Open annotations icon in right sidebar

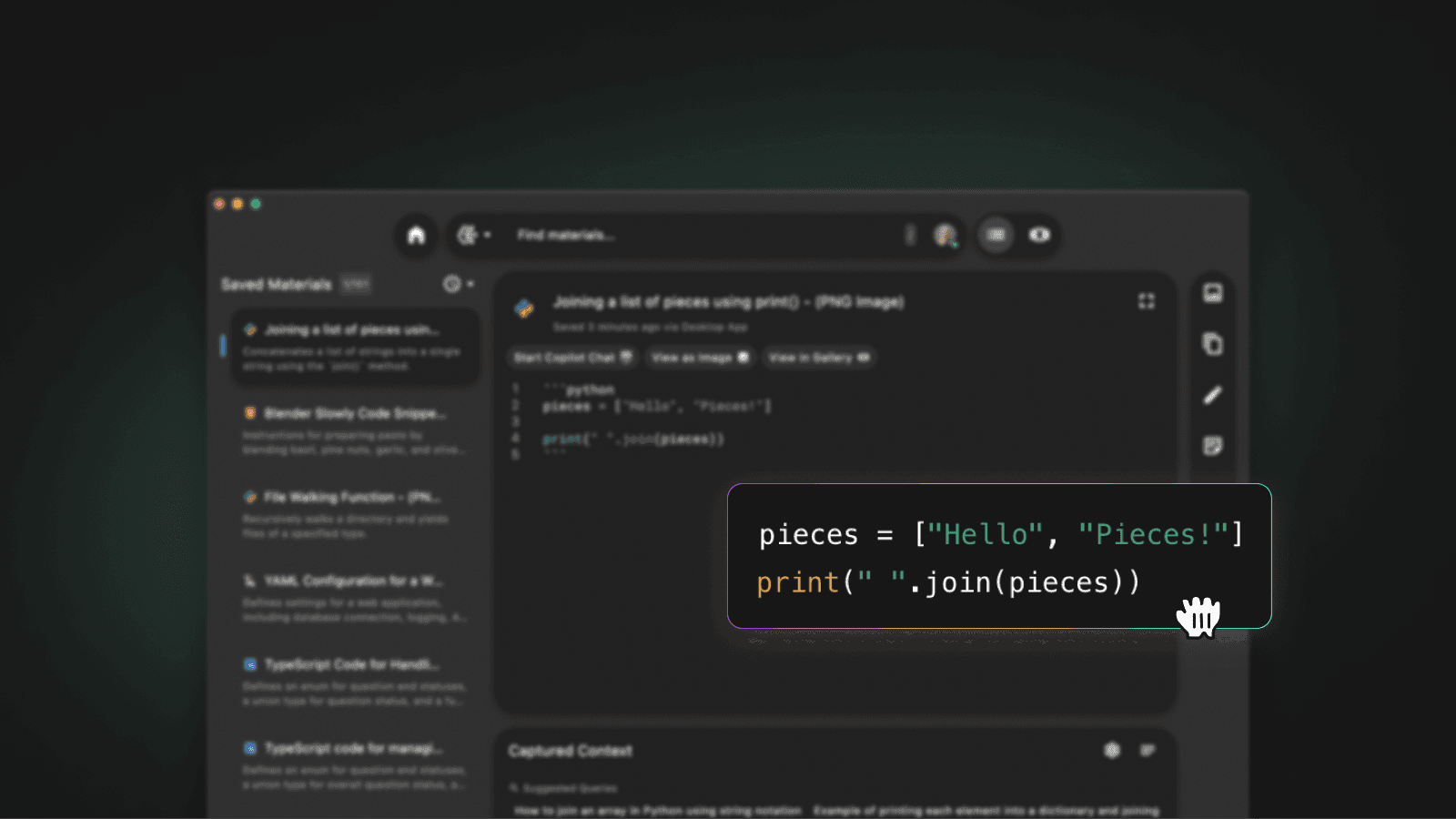tap(1212, 446)
